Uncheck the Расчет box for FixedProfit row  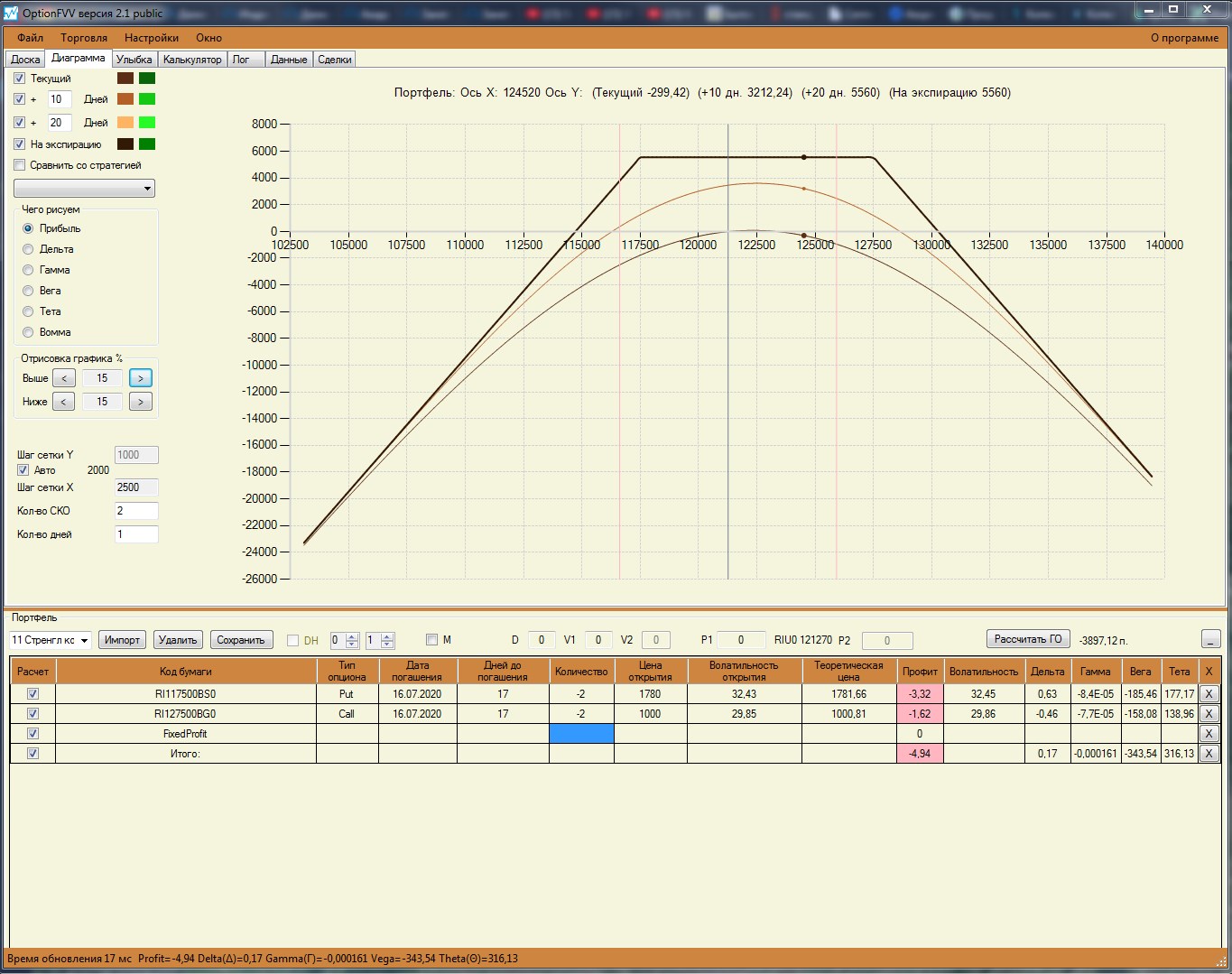pos(33,734)
